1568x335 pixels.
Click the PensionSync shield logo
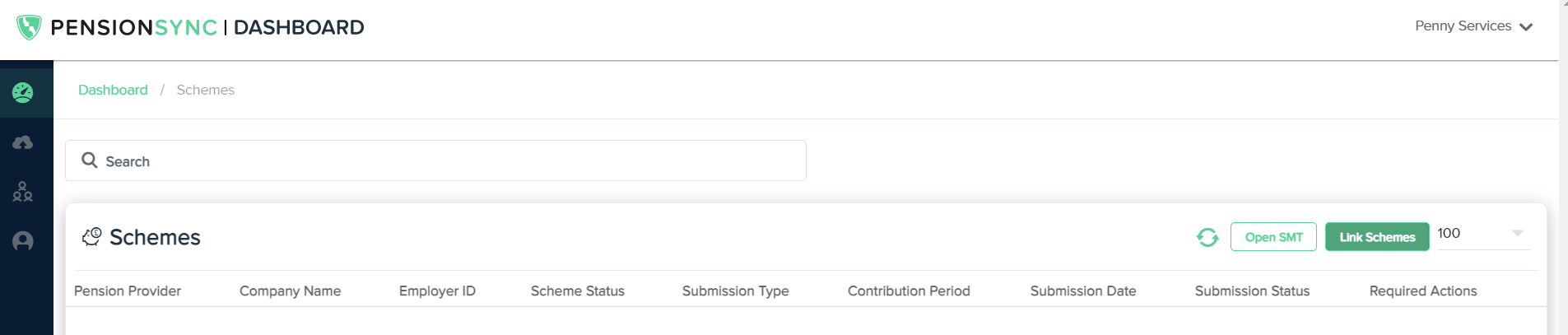point(29,27)
